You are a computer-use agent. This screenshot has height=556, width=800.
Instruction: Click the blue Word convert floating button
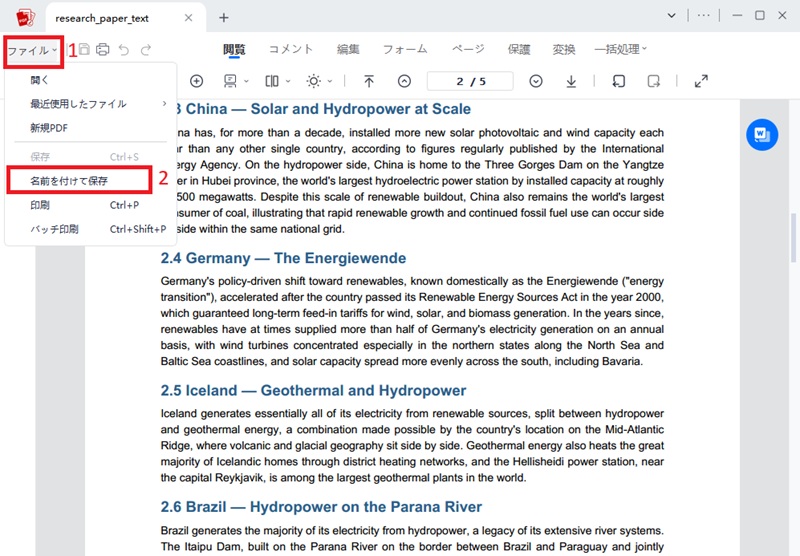(762, 135)
